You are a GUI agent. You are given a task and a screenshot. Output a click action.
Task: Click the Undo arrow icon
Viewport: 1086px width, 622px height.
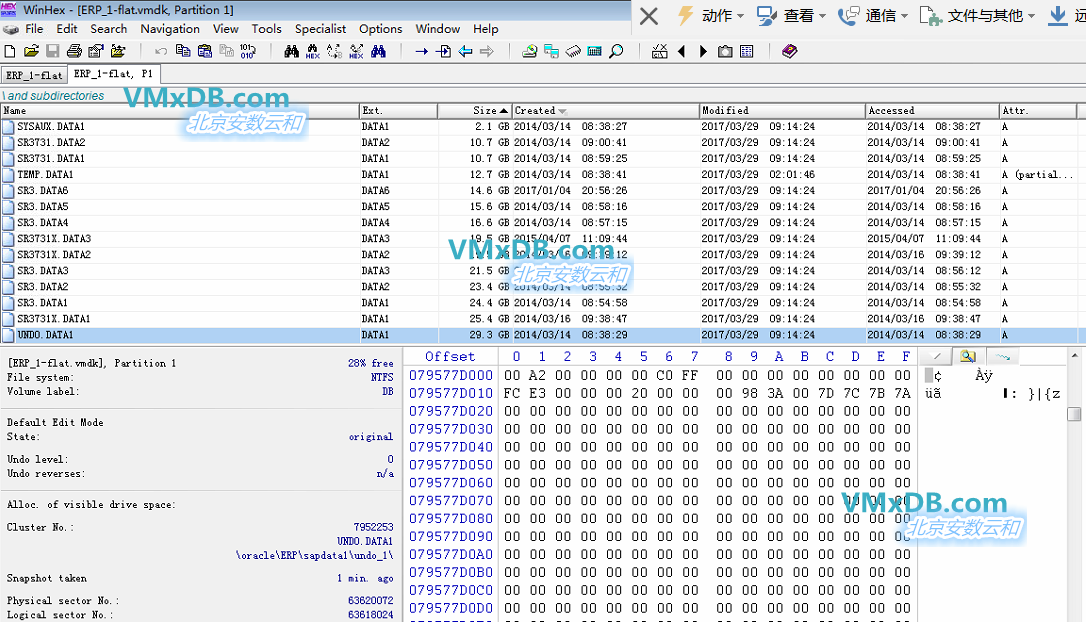click(161, 51)
